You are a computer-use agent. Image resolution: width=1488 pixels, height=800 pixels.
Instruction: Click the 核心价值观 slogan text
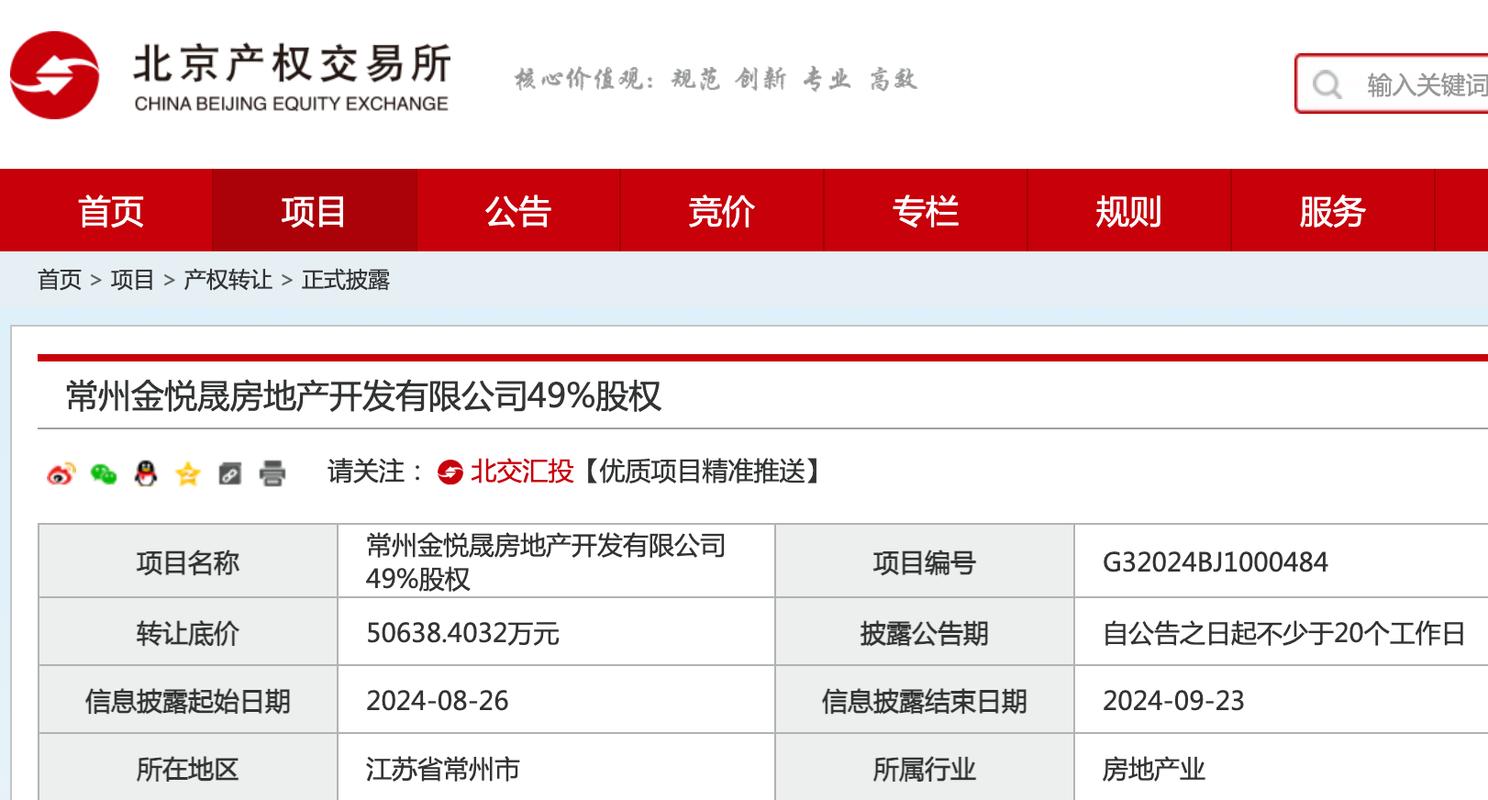click(715, 79)
